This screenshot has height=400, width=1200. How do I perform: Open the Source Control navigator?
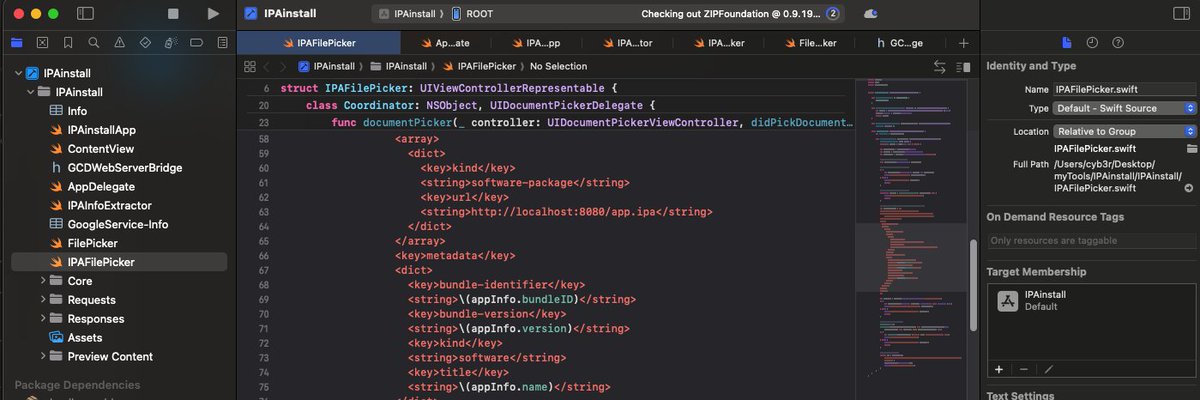pyautogui.click(x=42, y=43)
